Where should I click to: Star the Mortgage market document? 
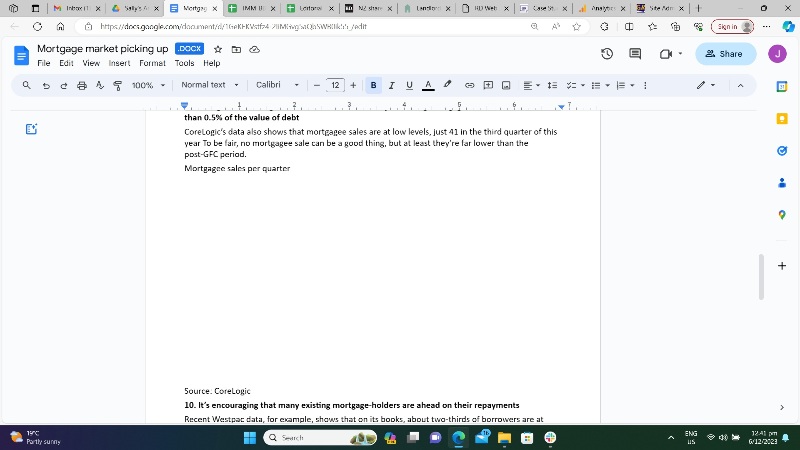[219, 49]
